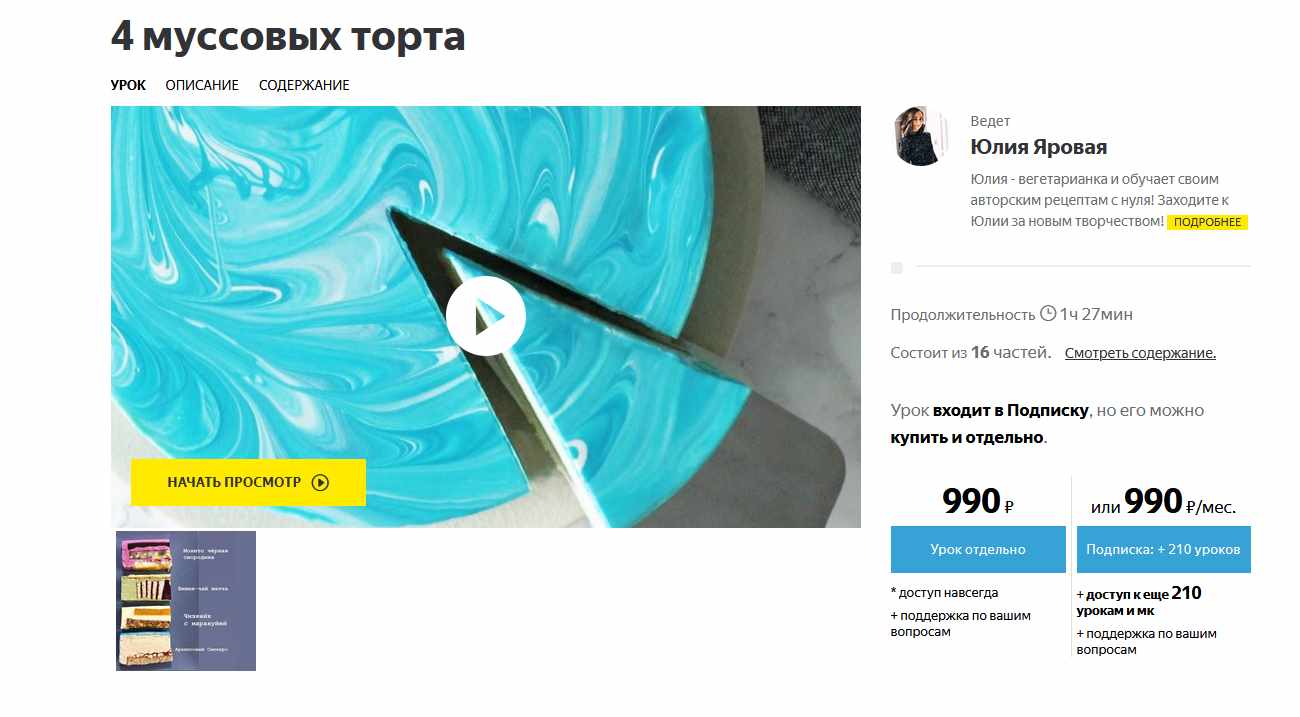
Task: Go to the СОДЕРЖАНИЕ tab
Action: click(x=304, y=85)
